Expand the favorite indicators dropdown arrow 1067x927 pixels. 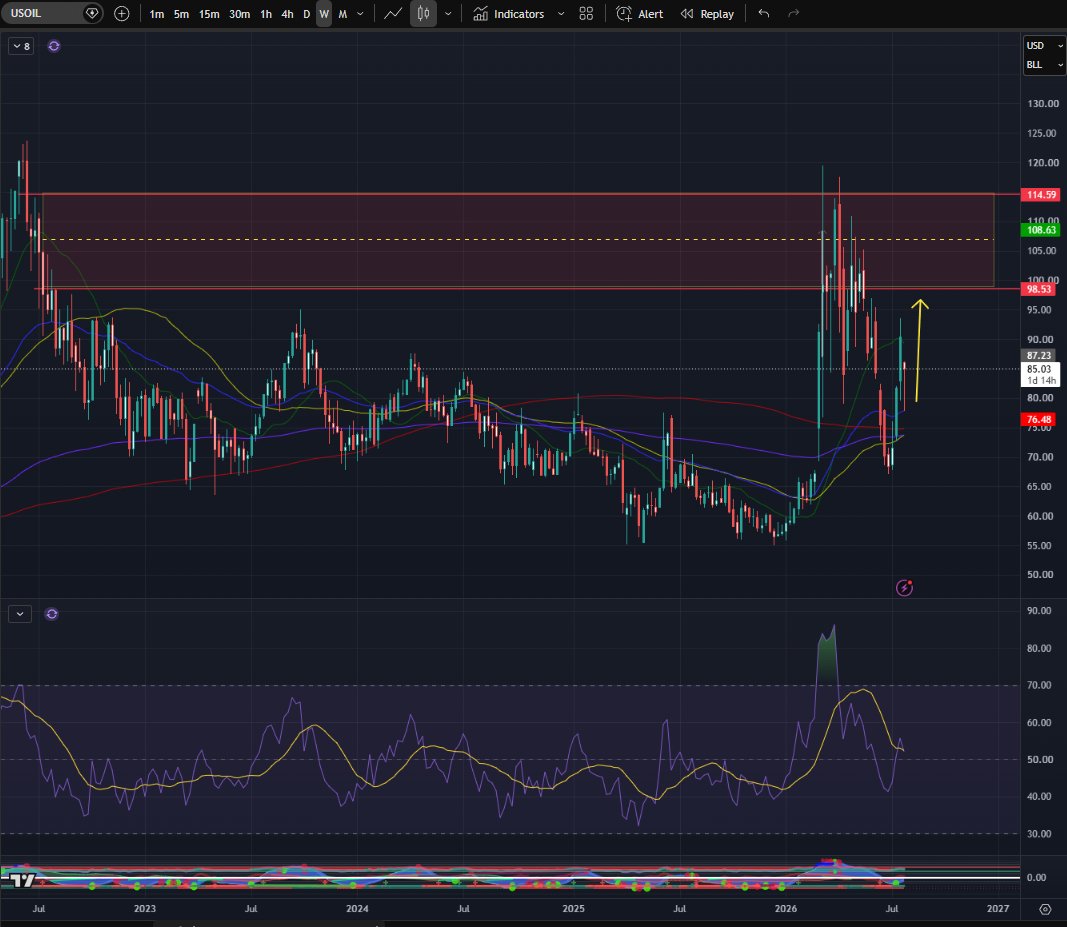[x=561, y=14]
